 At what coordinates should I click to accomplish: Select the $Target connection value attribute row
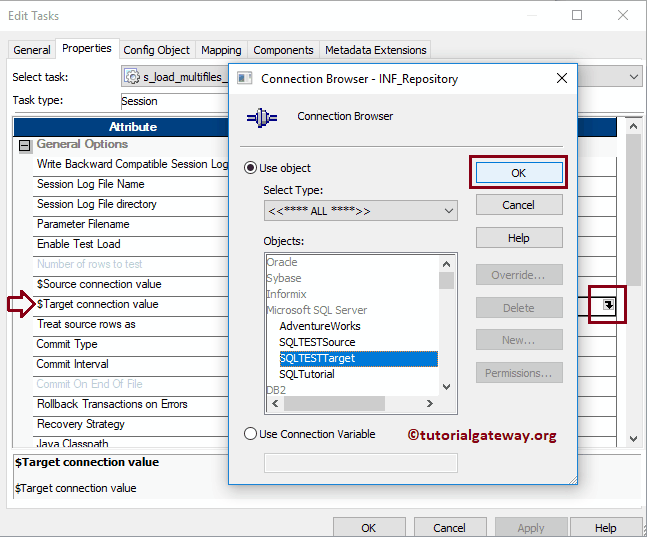[131, 304]
